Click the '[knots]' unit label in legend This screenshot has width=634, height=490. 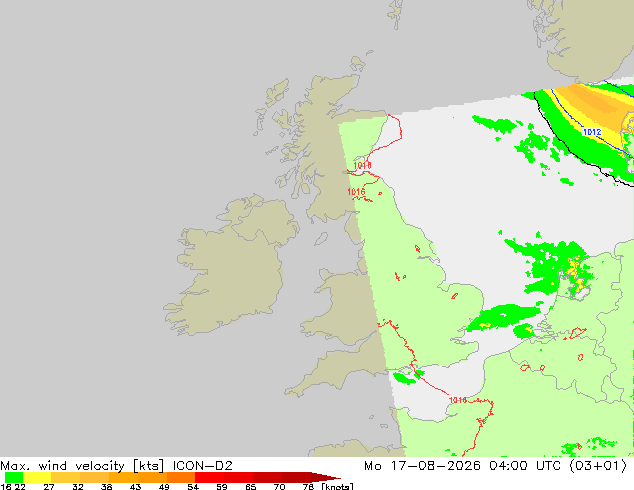coord(337,486)
